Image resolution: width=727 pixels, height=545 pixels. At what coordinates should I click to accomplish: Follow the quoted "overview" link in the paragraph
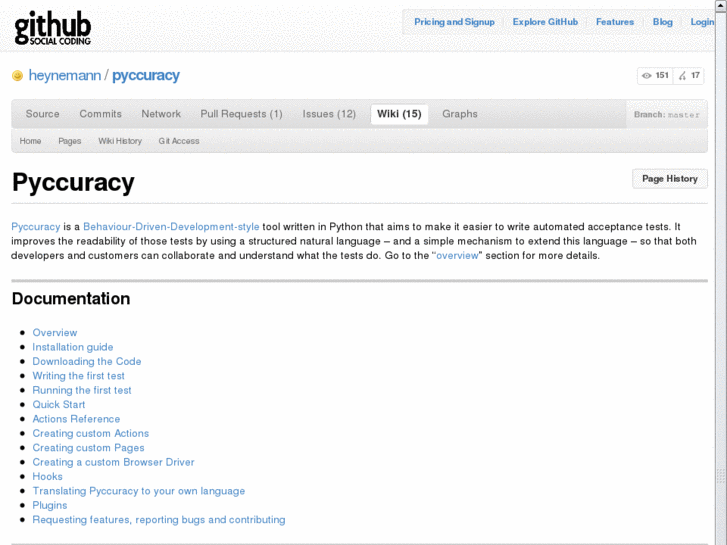[457, 256]
